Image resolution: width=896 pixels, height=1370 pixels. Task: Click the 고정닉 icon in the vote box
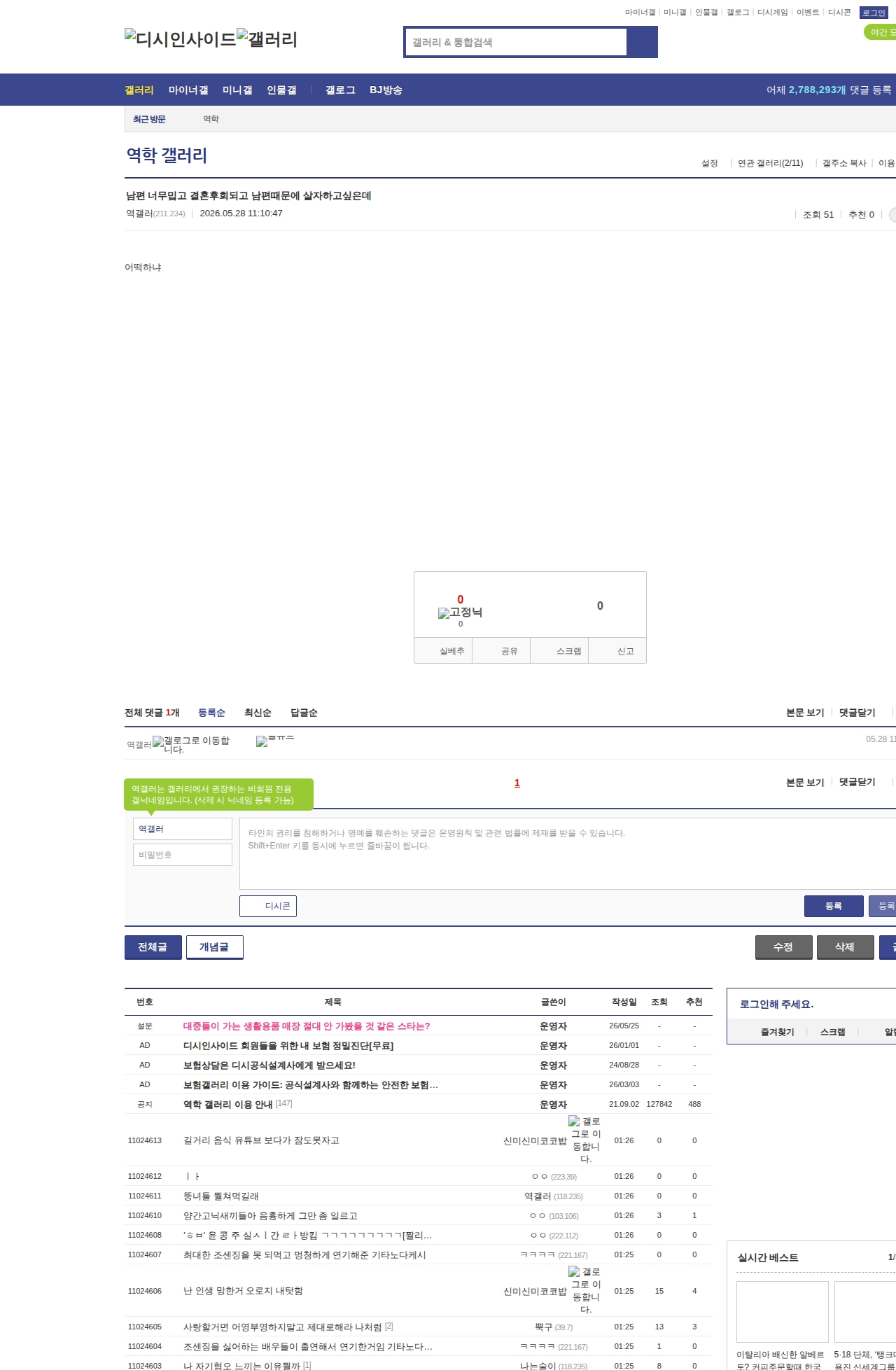tap(460, 613)
